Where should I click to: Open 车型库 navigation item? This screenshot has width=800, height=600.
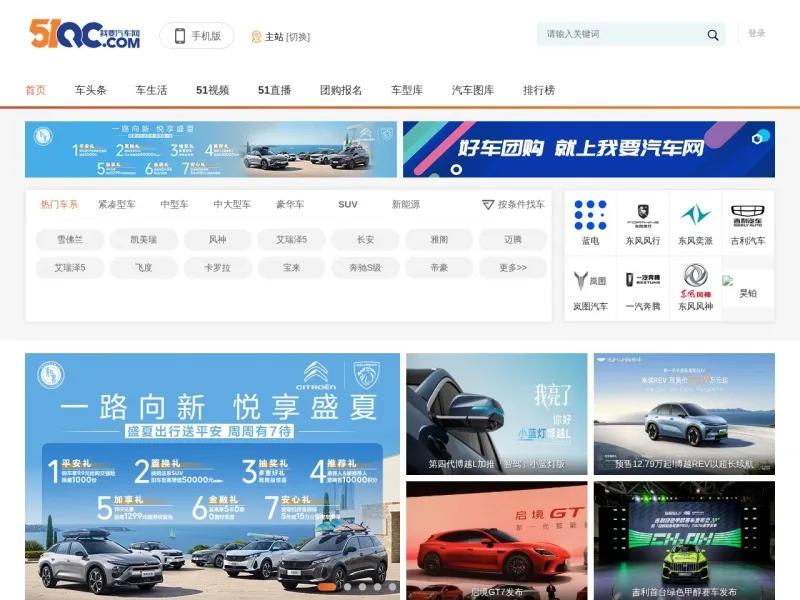point(407,90)
